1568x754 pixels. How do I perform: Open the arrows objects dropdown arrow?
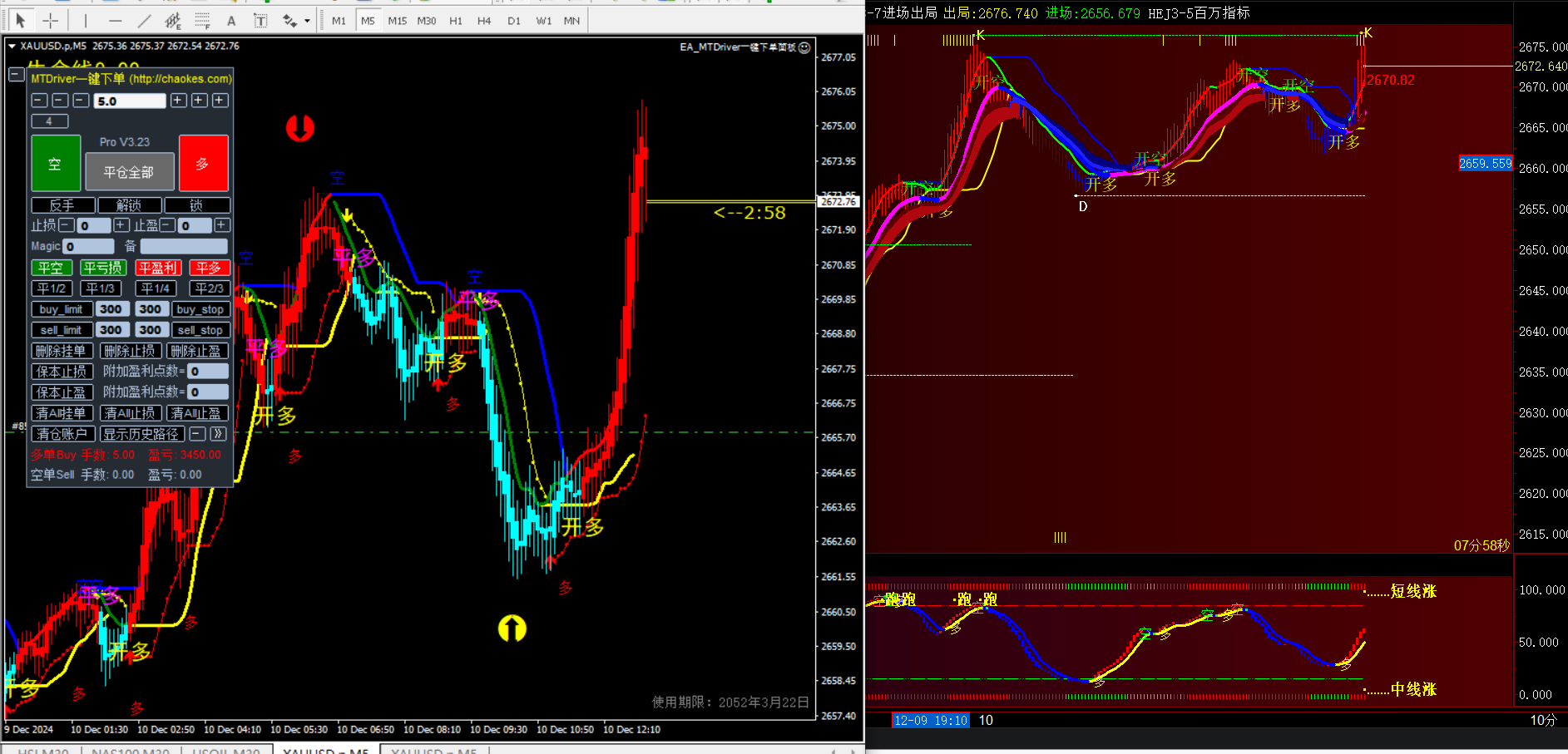[x=307, y=21]
